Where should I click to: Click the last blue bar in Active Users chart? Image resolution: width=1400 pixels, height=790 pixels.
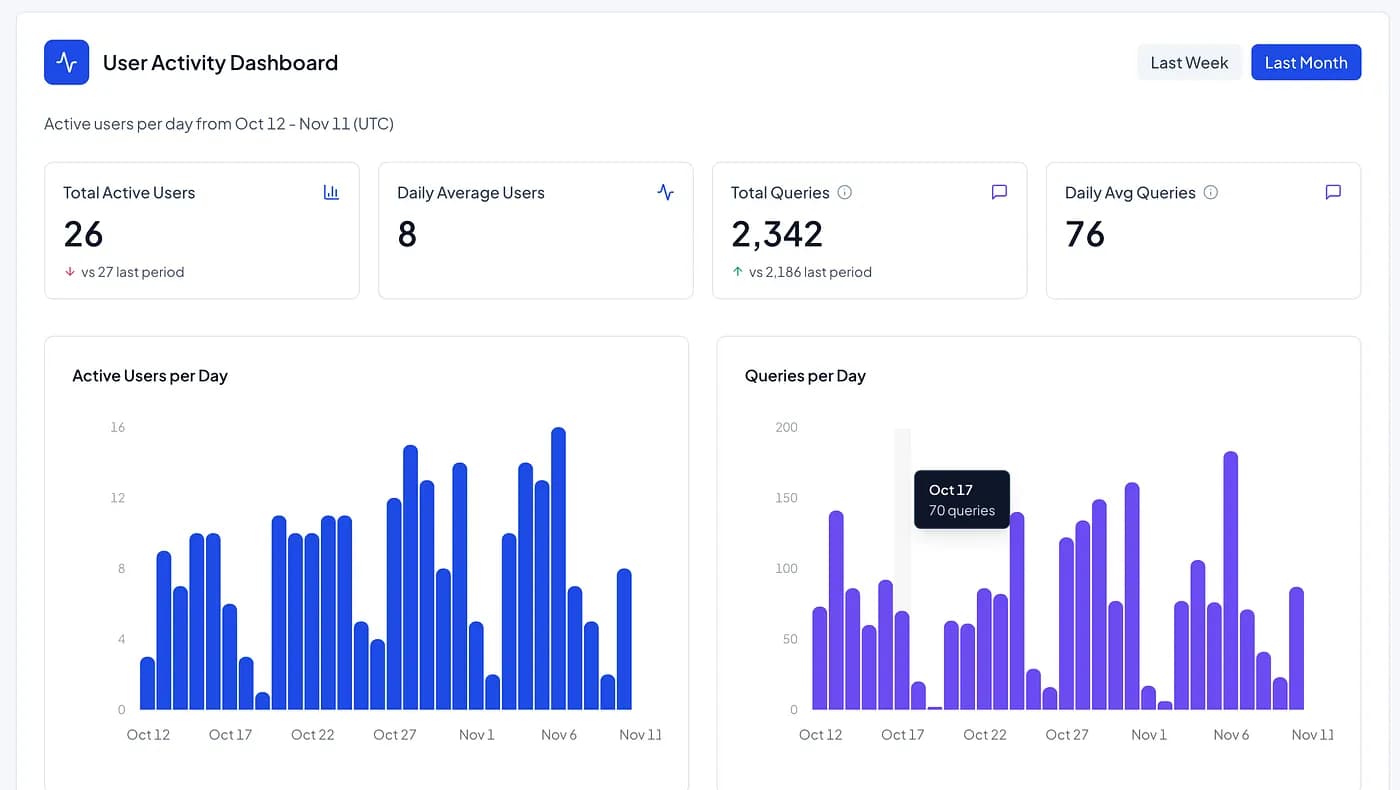point(624,640)
